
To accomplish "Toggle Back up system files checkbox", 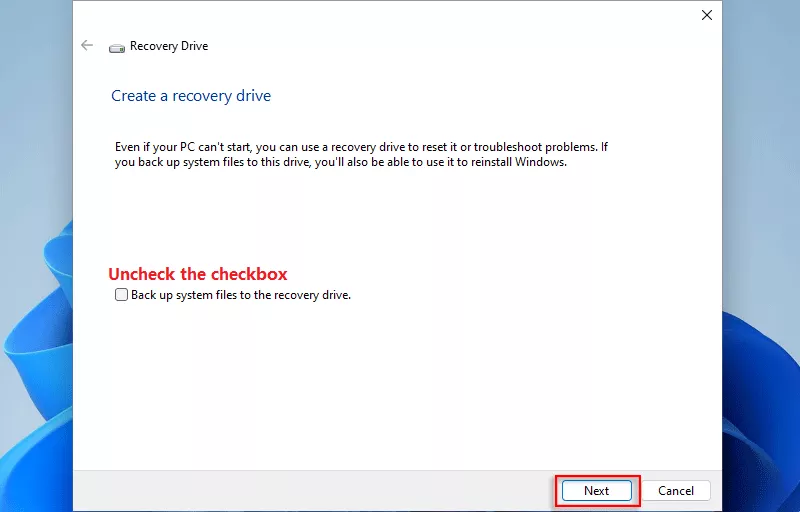I will tap(121, 295).
